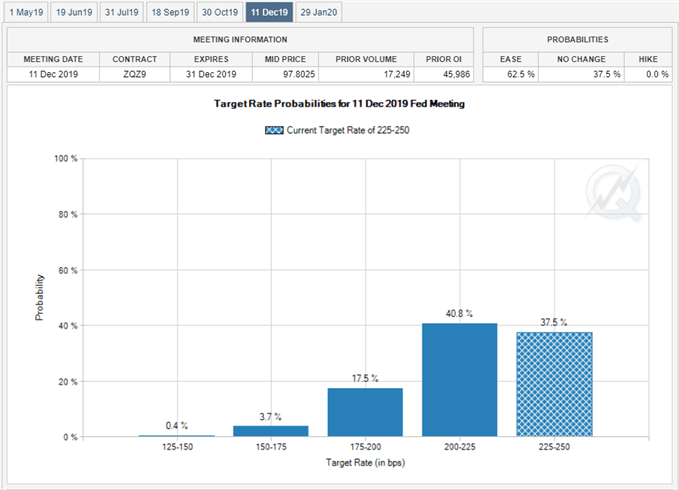Click the 200-225 bar showing 40.8 %
This screenshot has width=679, height=490.
click(x=459, y=380)
